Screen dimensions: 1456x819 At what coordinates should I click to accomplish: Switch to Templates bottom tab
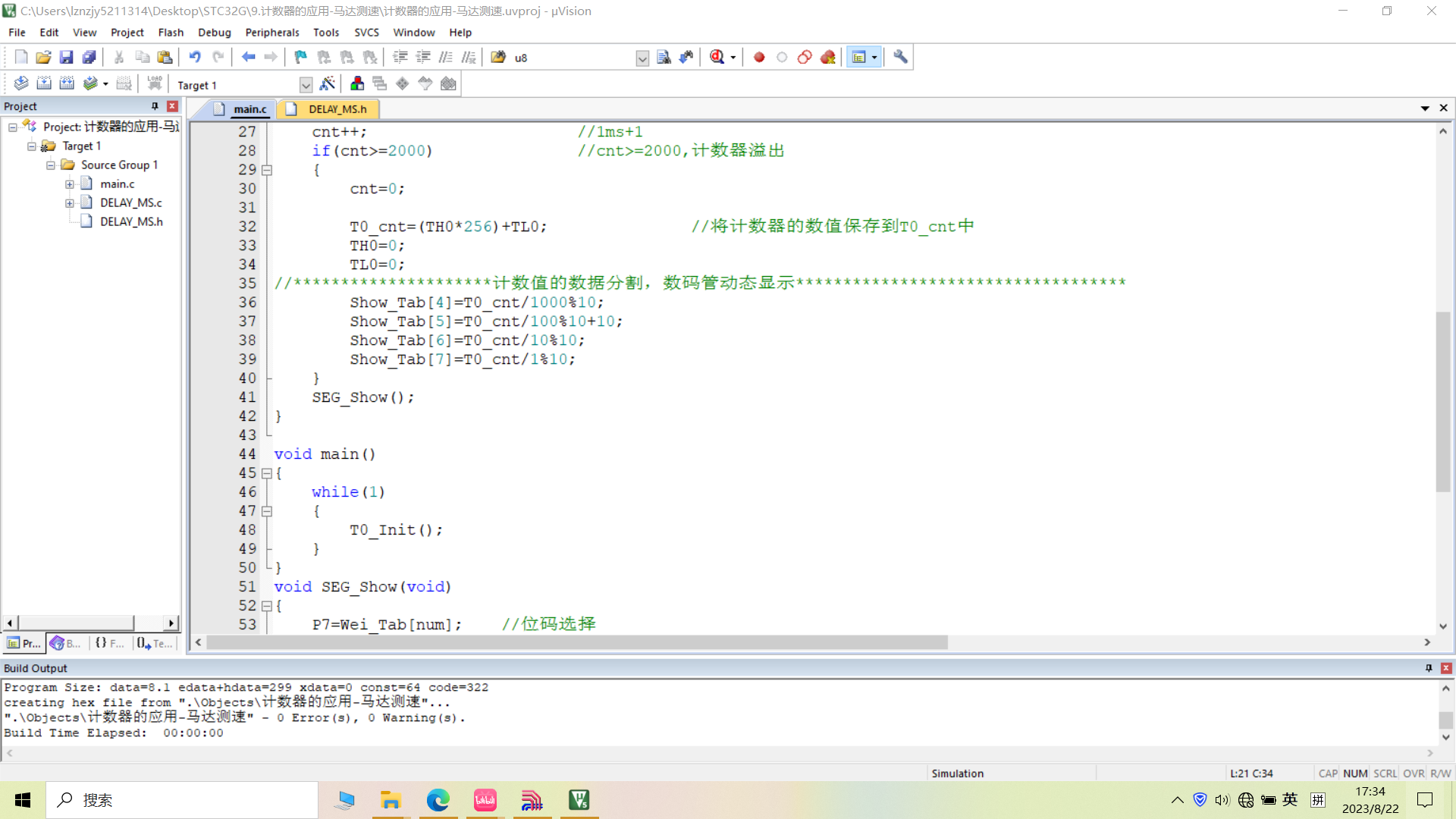[155, 643]
